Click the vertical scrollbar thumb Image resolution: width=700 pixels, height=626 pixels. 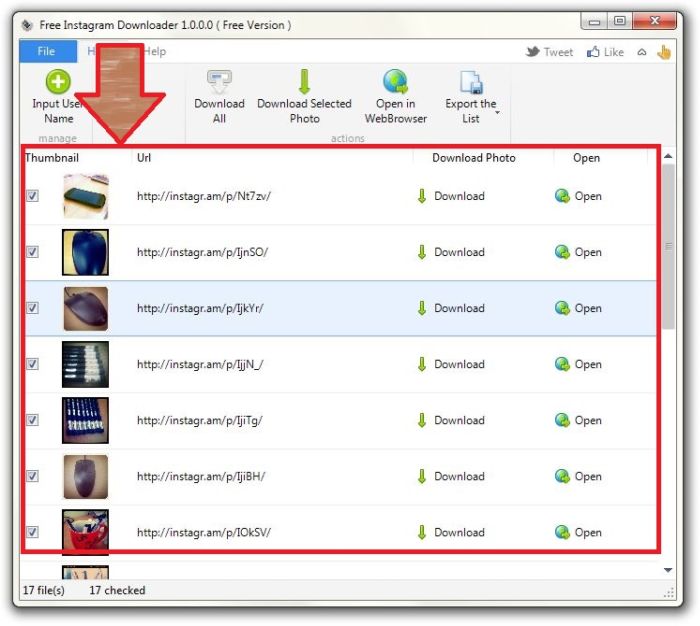668,246
